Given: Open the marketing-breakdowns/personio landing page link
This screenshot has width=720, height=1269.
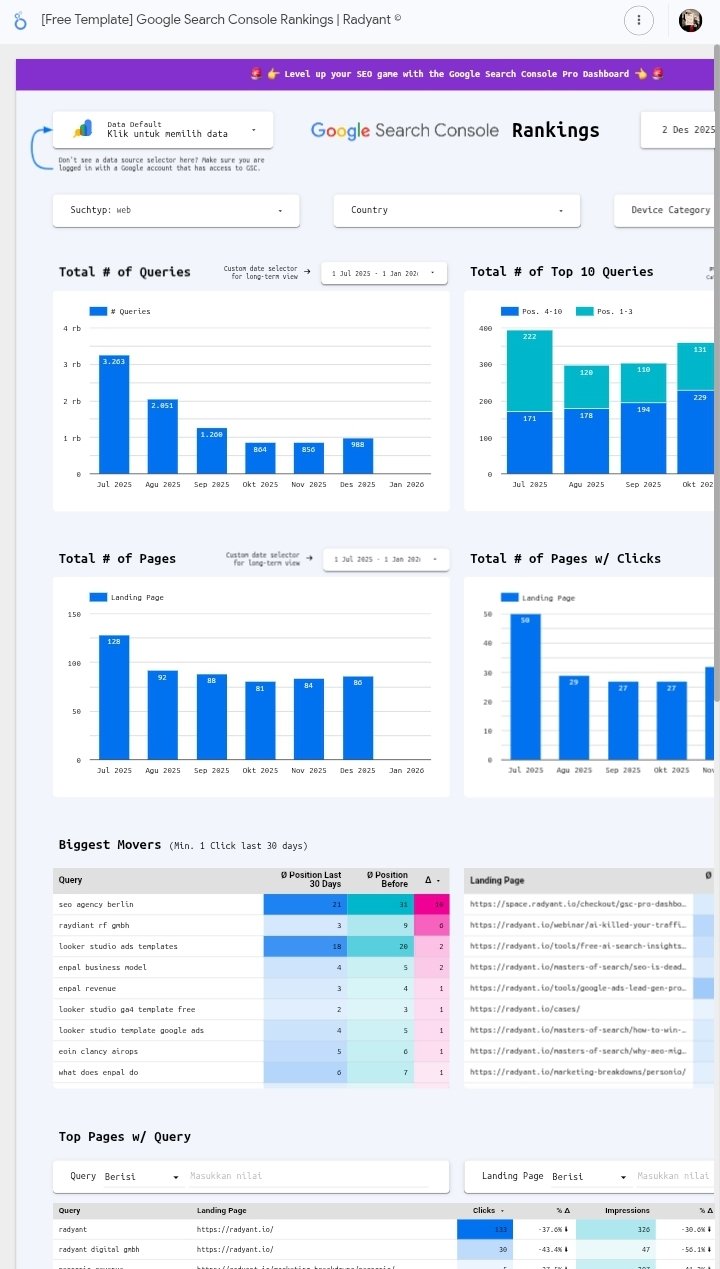Looking at the screenshot, I should click(577, 1072).
